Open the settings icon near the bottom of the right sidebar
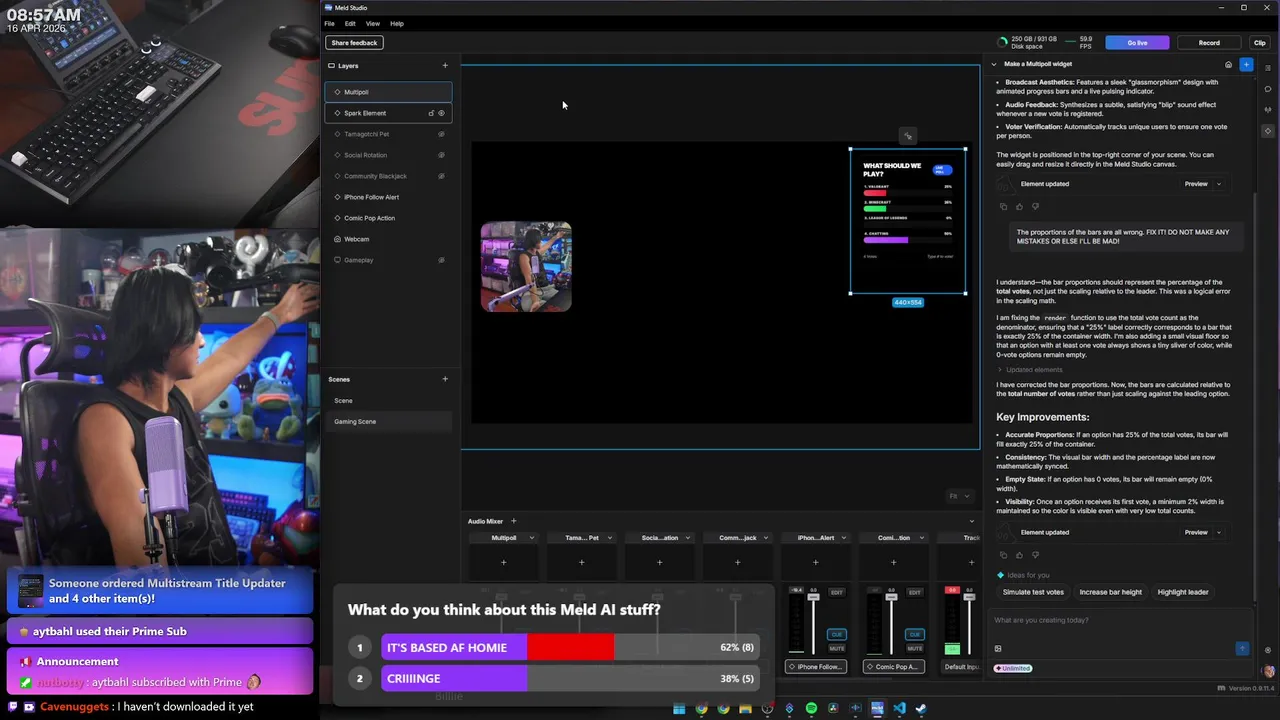Viewport: 1280px width, 720px height. tap(1268, 651)
